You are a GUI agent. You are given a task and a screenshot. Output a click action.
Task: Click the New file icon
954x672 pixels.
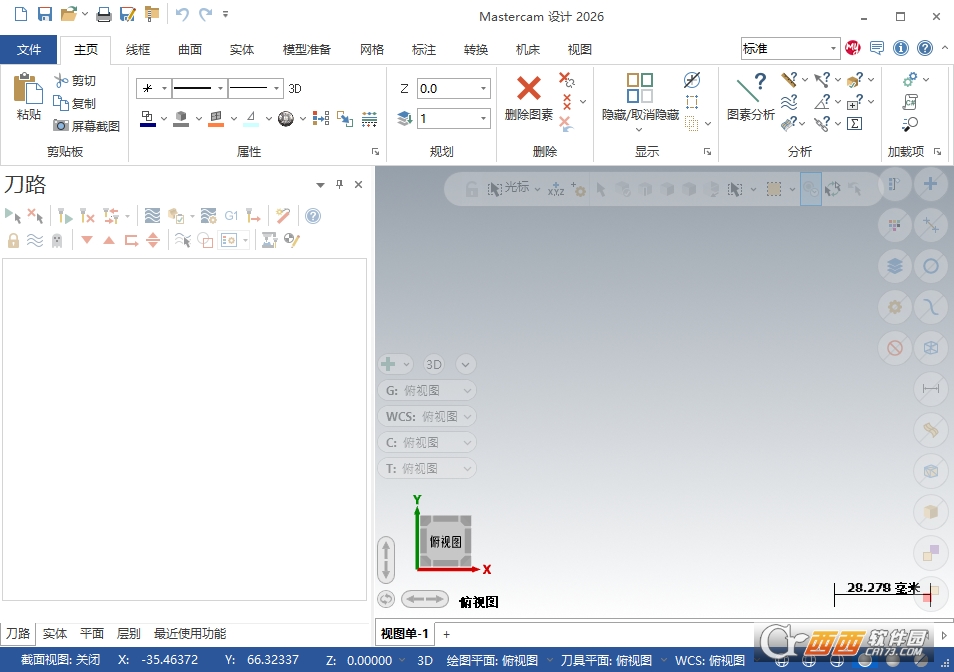coord(21,14)
